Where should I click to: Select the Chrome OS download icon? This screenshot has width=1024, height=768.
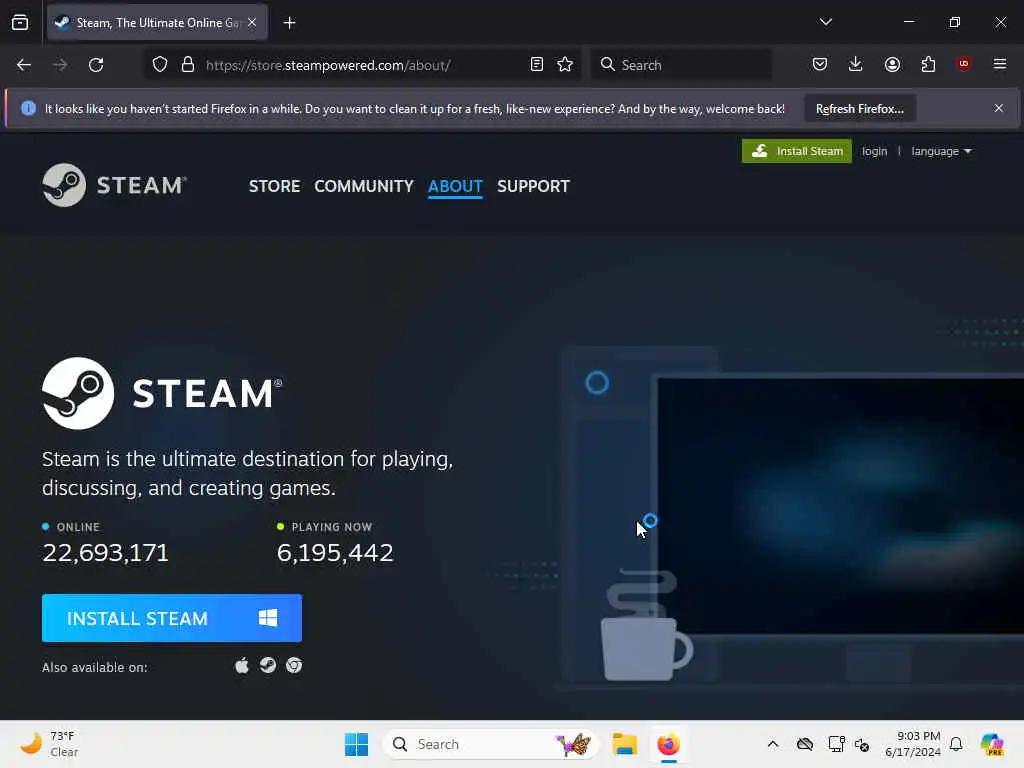[x=294, y=665]
